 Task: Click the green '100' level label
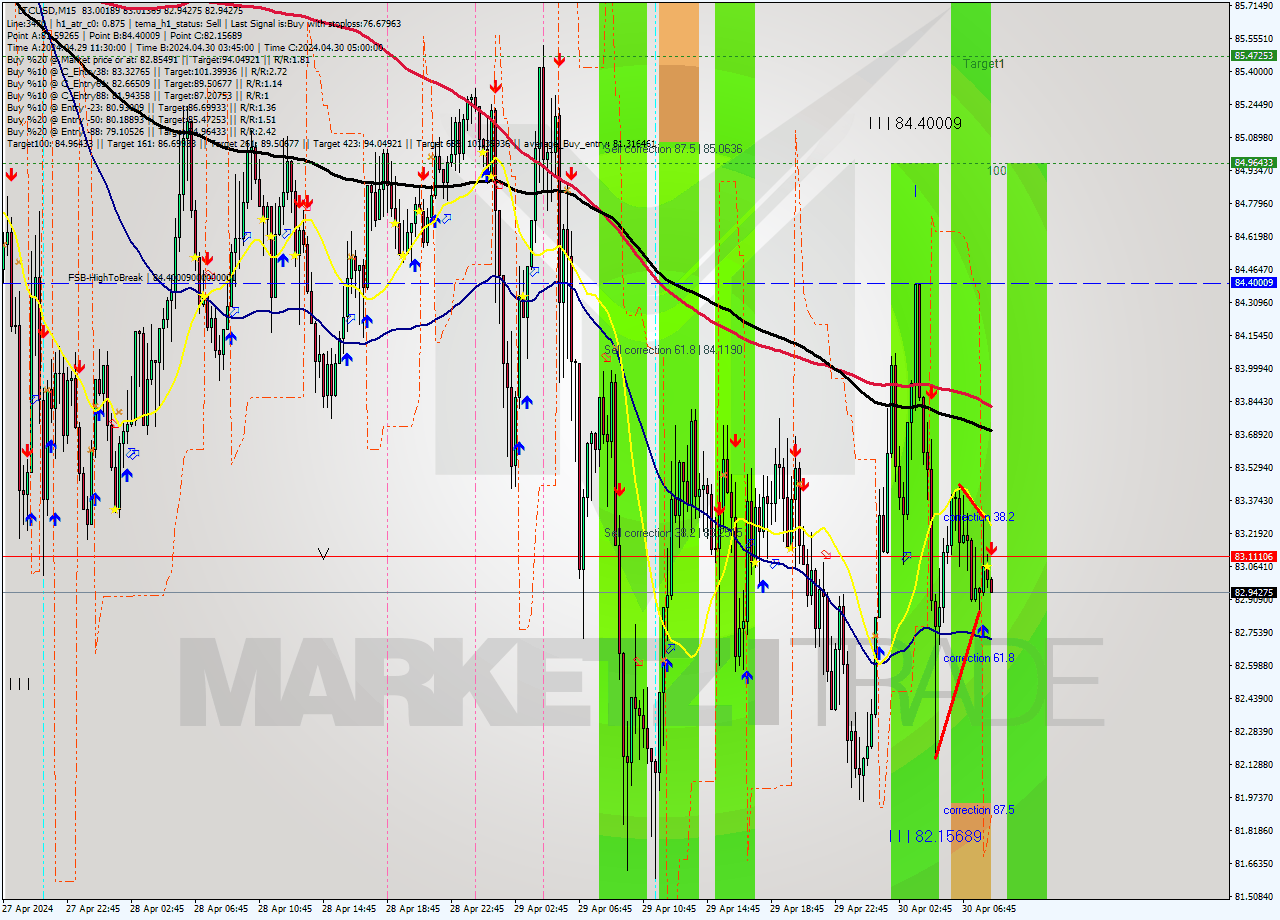click(997, 171)
